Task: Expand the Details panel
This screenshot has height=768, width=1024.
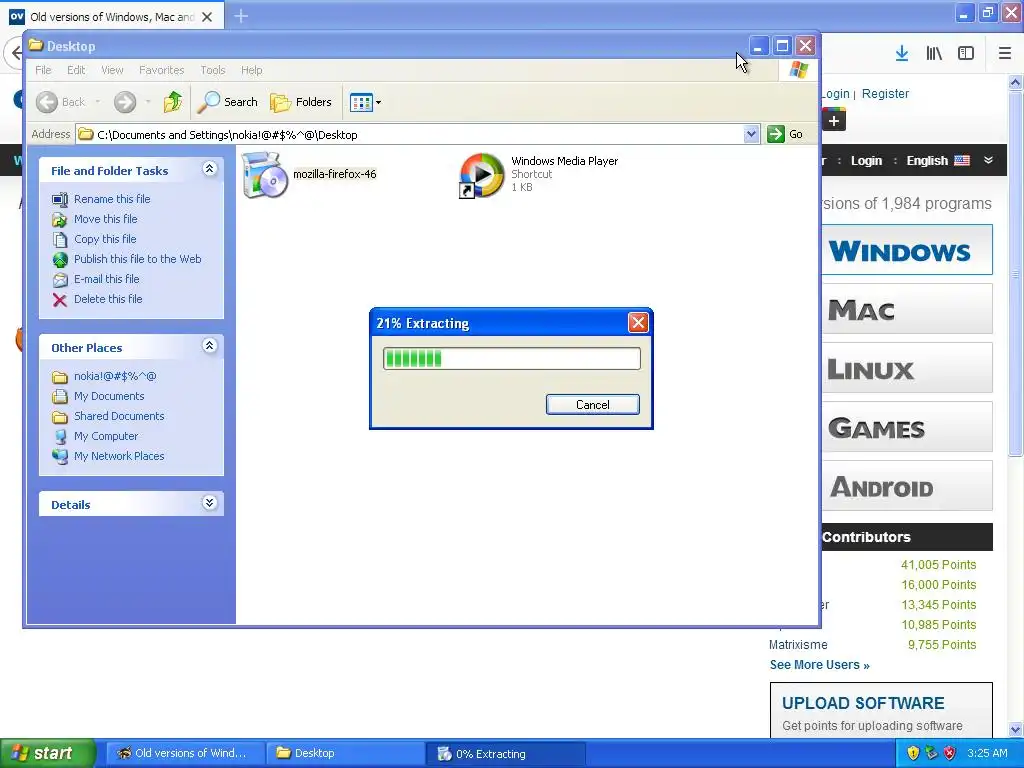Action: (x=209, y=503)
